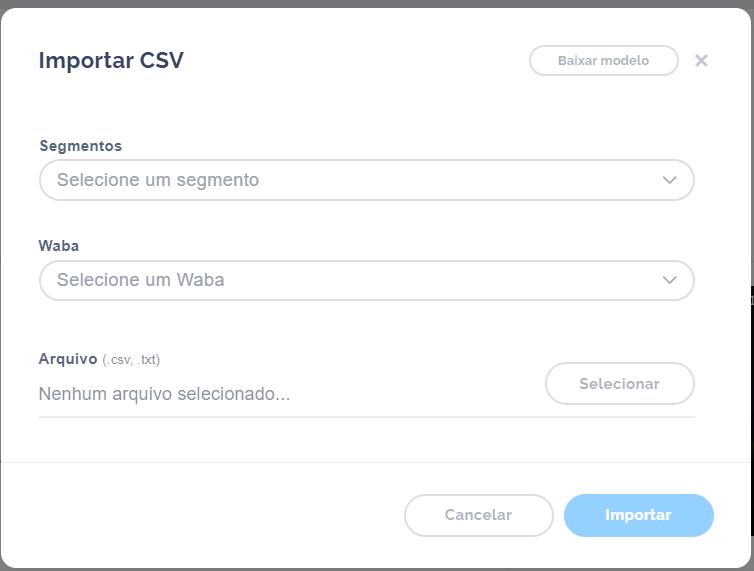Click the Segmentos field label
754x571 pixels.
pos(81,146)
